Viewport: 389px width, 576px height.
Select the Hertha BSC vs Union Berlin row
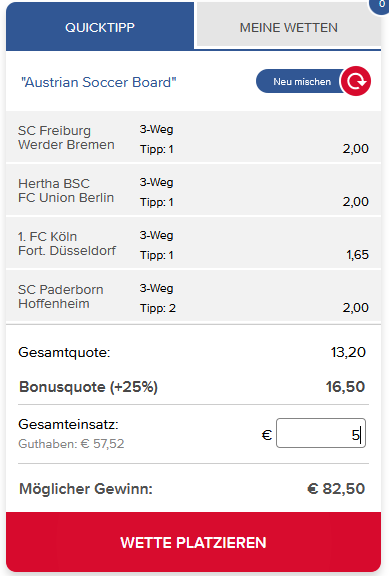(193, 190)
